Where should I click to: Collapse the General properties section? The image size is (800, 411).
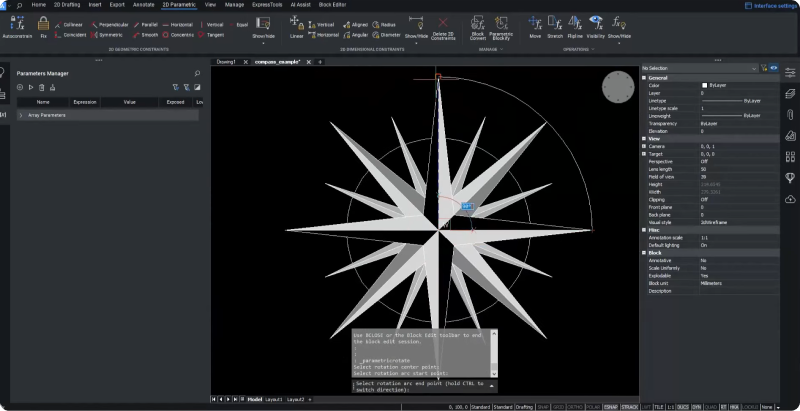645,78
